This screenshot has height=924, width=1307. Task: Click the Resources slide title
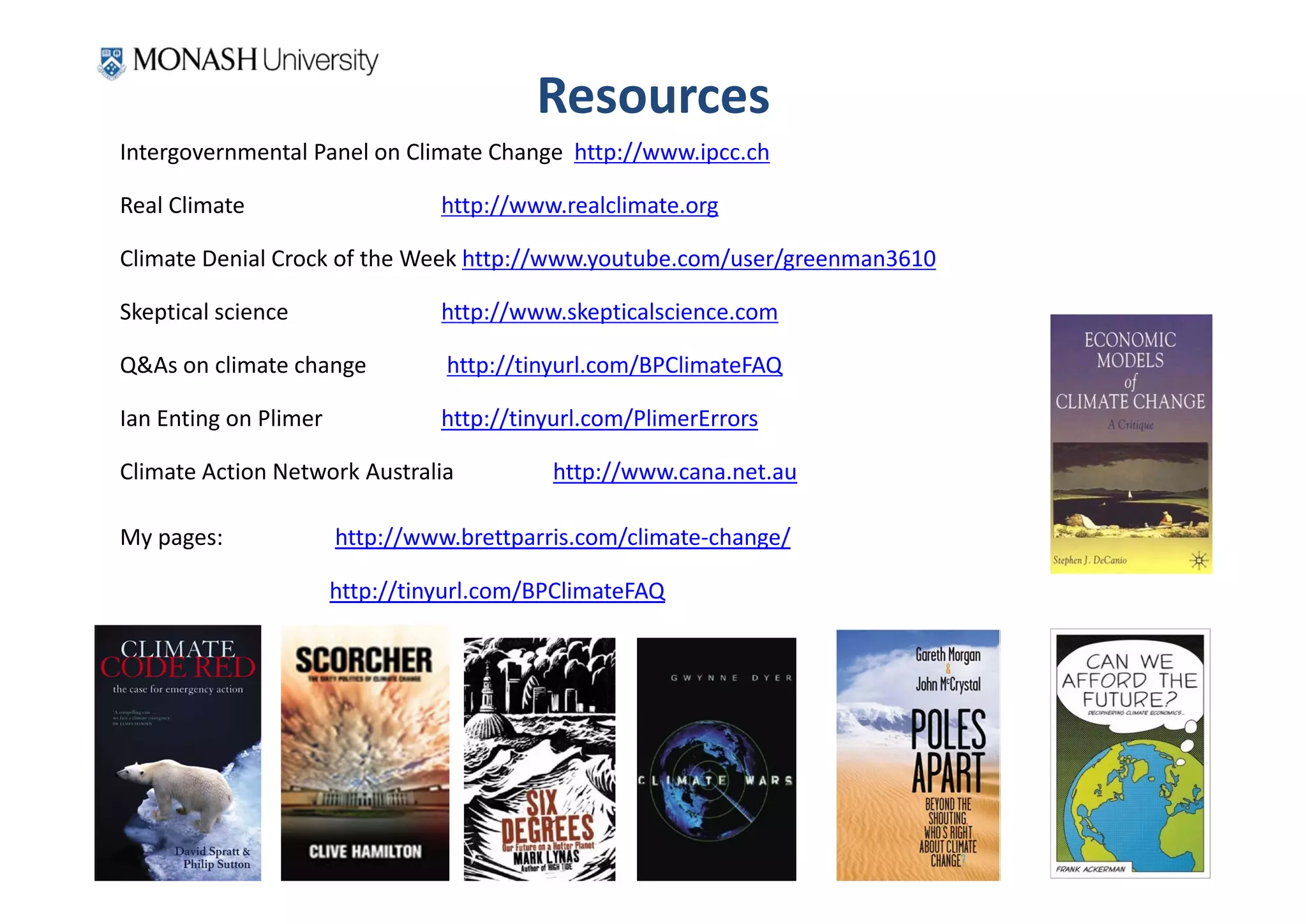click(653, 96)
